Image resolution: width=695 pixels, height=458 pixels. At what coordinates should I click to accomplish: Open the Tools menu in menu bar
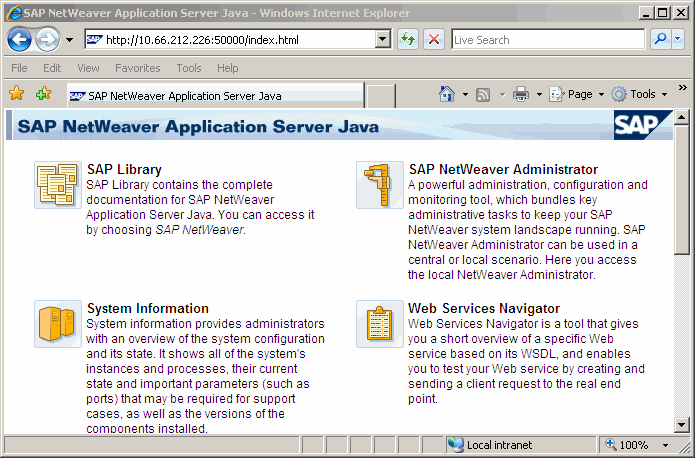[x=189, y=68]
